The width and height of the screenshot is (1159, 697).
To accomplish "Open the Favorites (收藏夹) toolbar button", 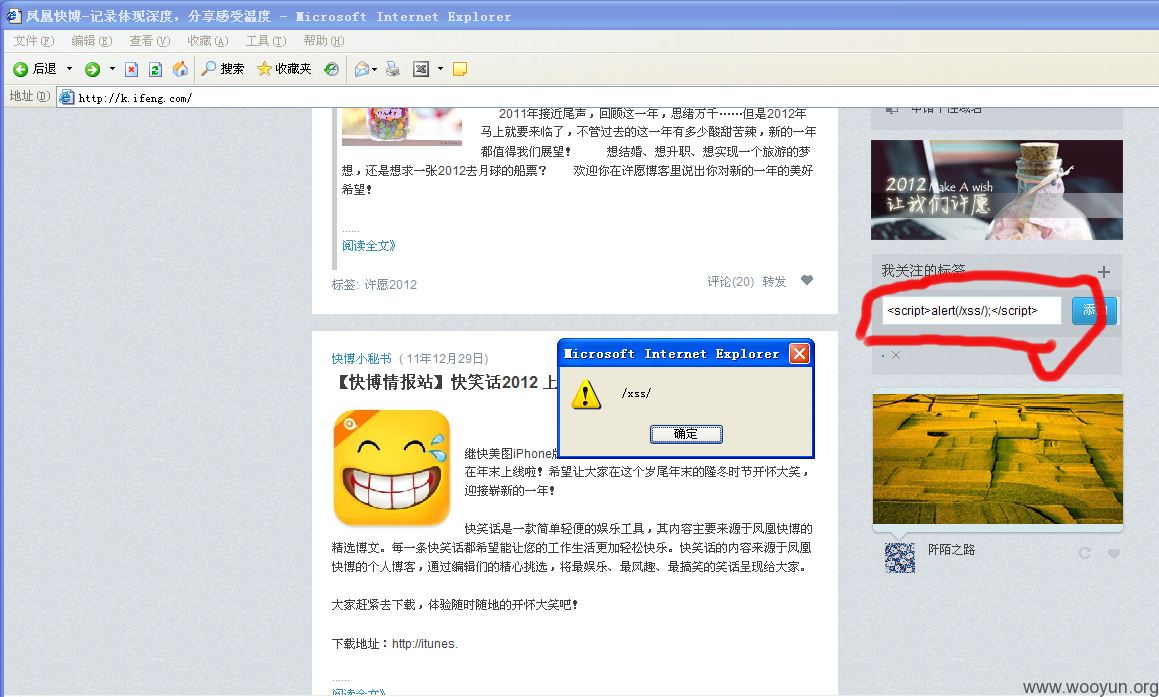I will click(284, 69).
